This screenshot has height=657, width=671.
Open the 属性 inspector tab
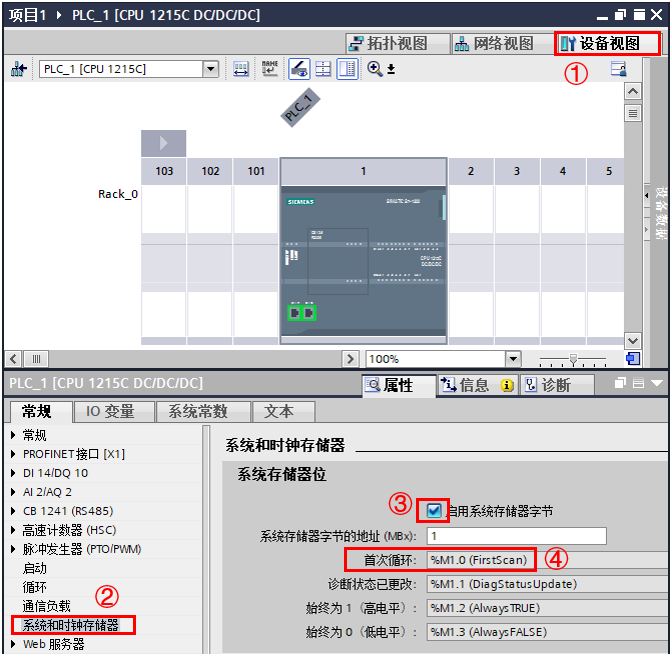399,385
